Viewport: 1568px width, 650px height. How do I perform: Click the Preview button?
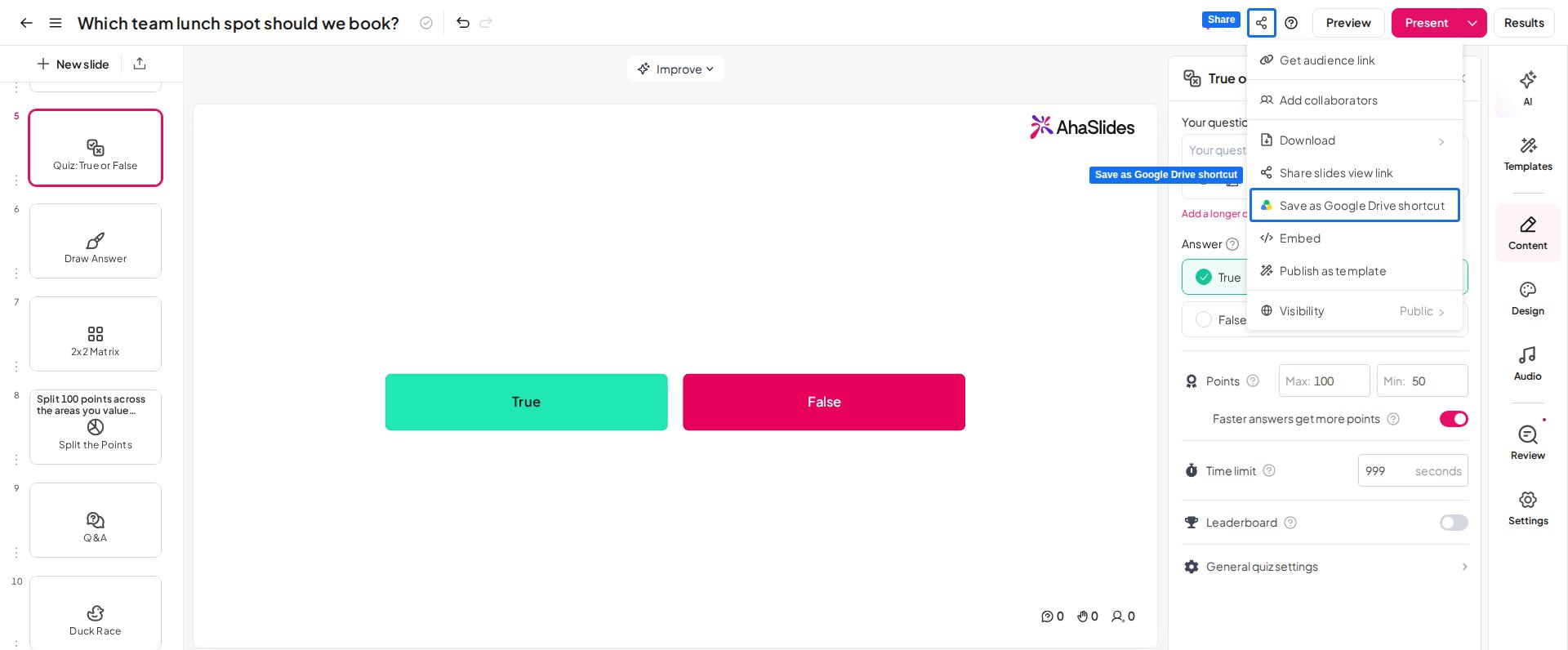[1348, 23]
